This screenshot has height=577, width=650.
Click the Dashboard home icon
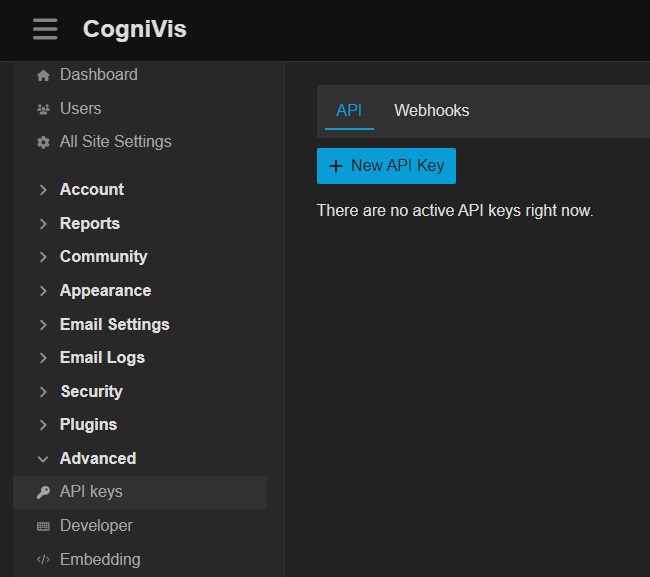(x=43, y=75)
